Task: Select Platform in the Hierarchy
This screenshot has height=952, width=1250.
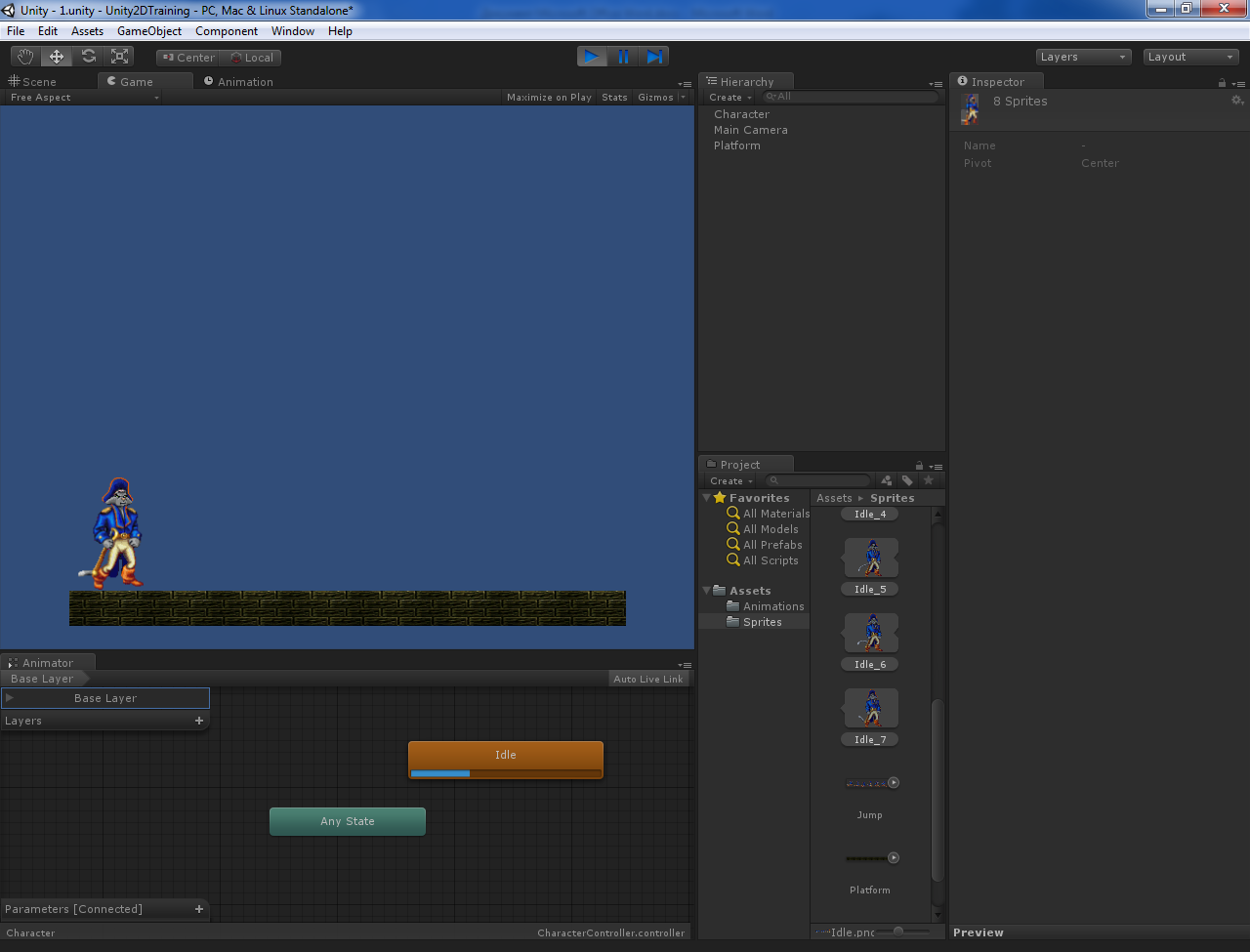Action: tap(736, 145)
